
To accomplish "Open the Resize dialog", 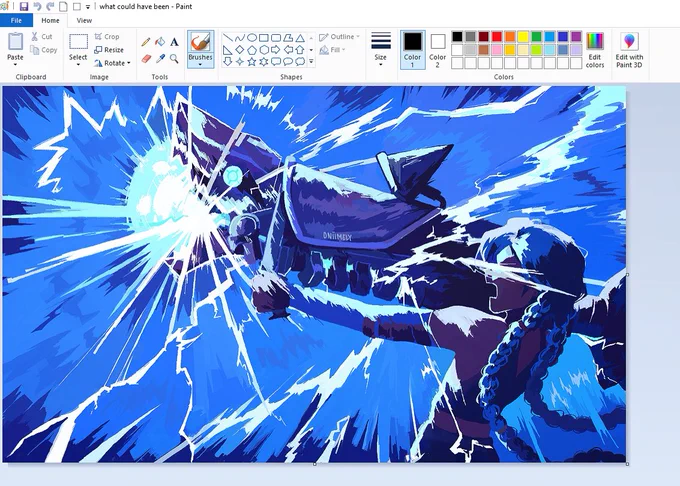I will [x=109, y=50].
